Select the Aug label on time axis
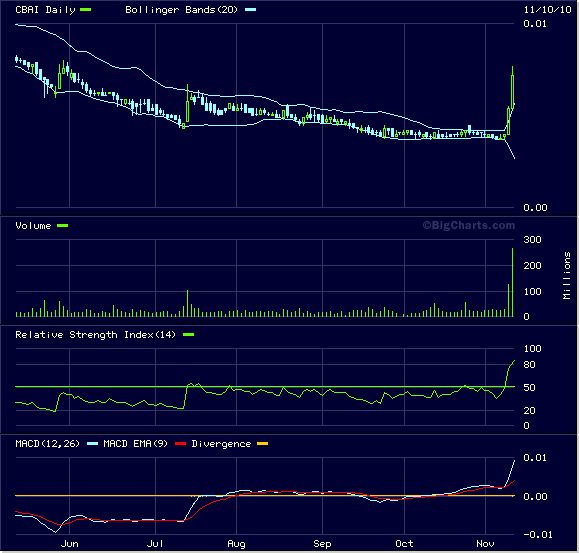579x553 pixels. pyautogui.click(x=236, y=543)
